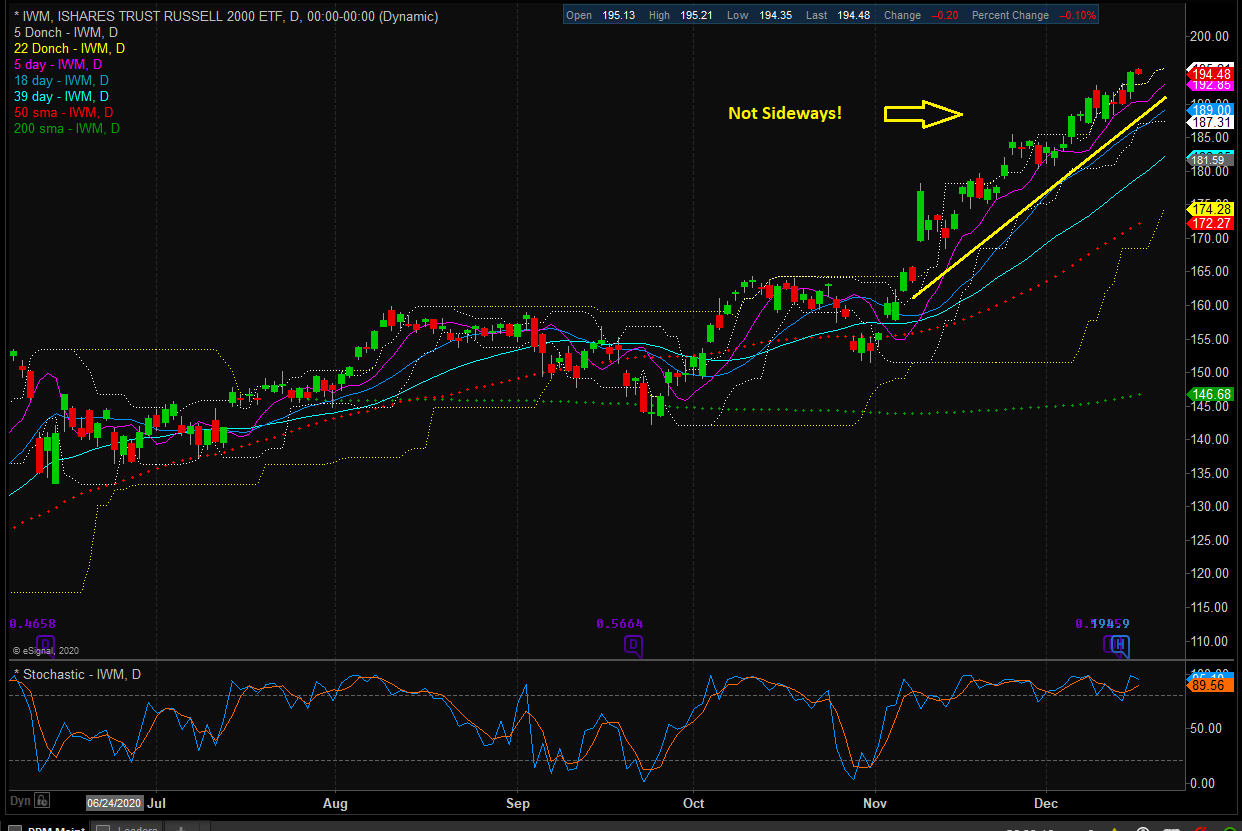Click the 06/24/2020 date label on time axis
The height and width of the screenshot is (831, 1242).
point(116,802)
